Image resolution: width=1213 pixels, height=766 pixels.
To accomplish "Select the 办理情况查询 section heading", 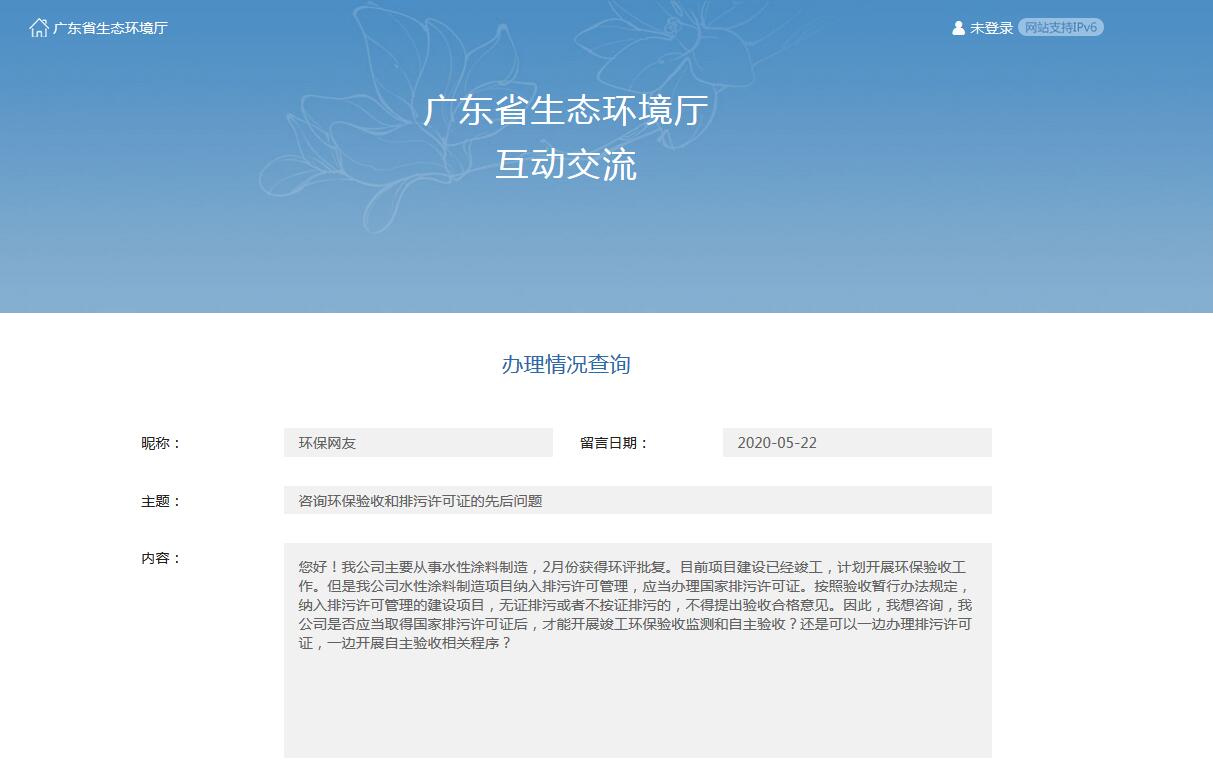I will 565,365.
